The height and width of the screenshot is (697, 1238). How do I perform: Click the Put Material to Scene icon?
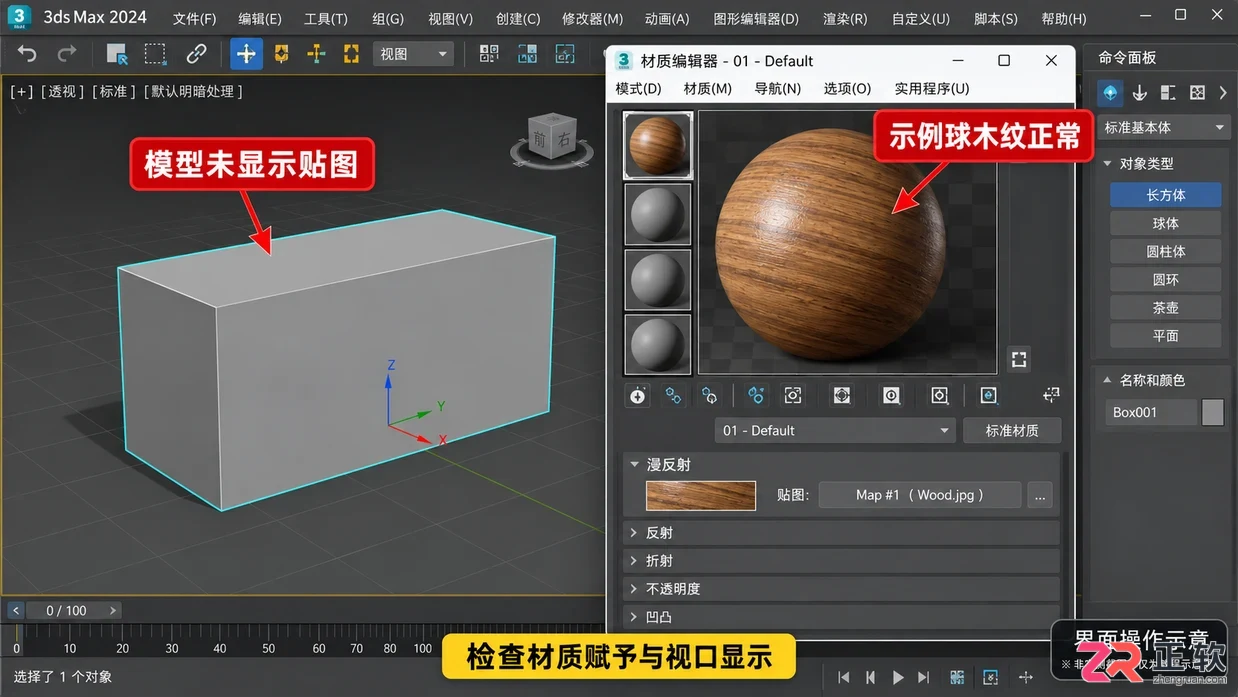(x=674, y=396)
